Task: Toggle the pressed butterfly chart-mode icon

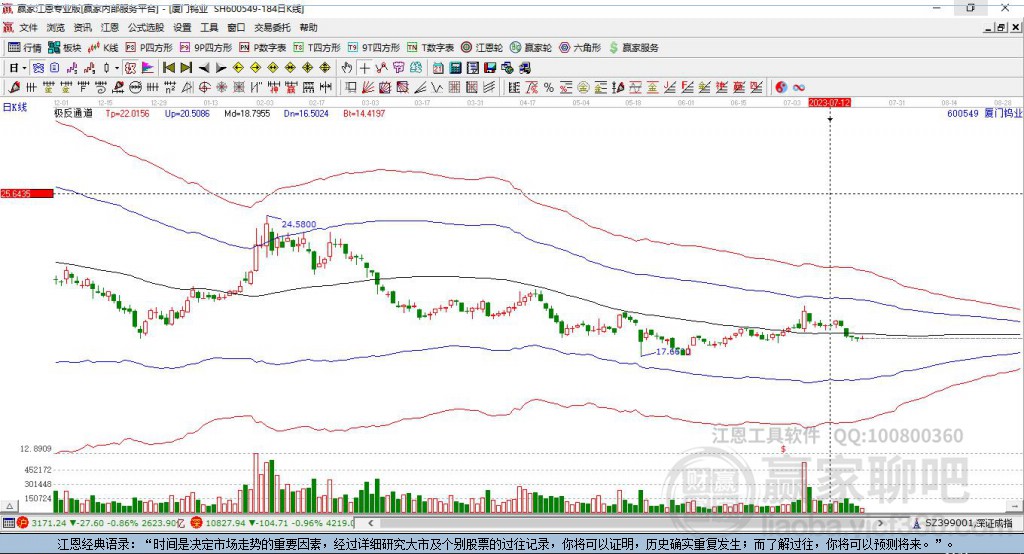Action: (39, 68)
